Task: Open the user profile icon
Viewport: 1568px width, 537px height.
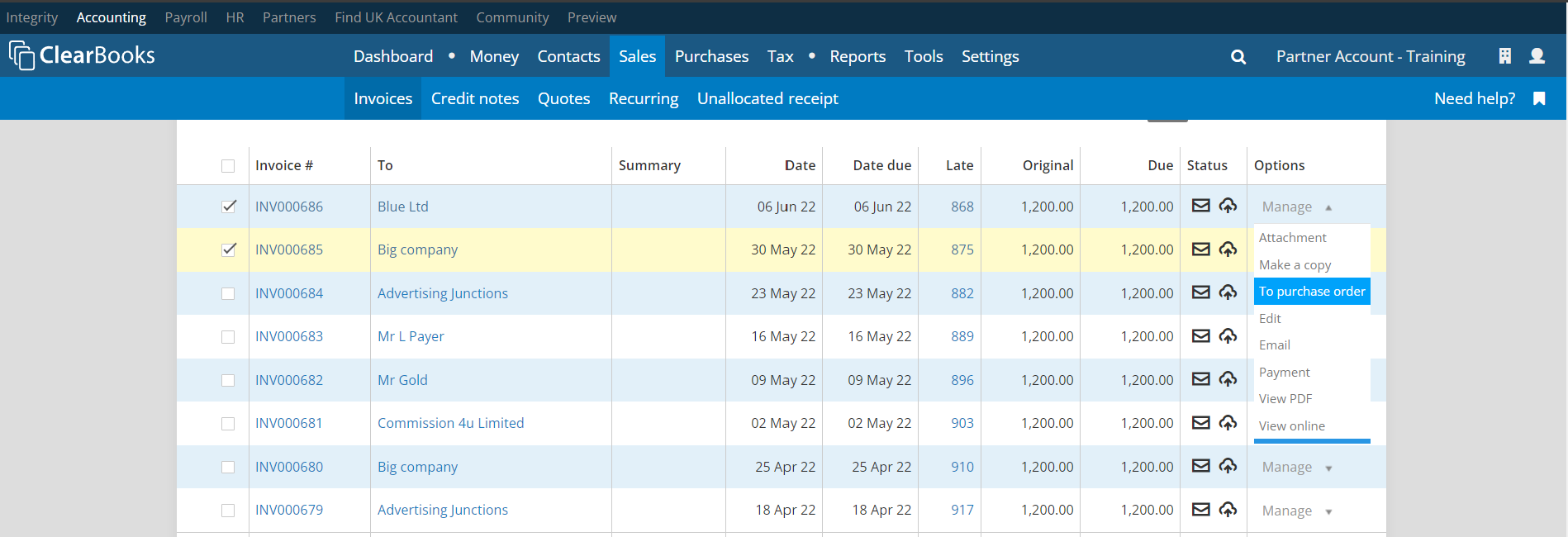Action: [x=1537, y=56]
